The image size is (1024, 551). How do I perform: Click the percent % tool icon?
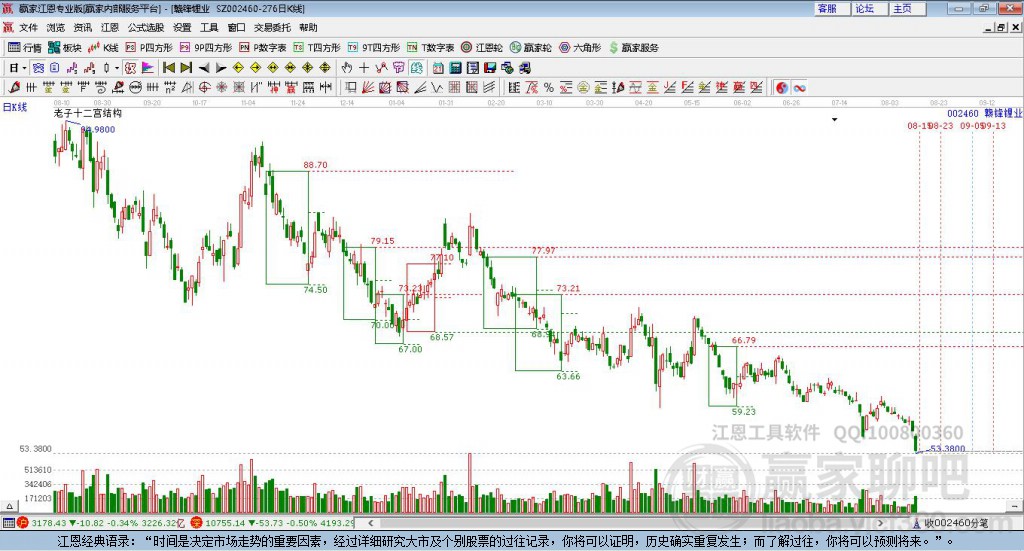pos(549,87)
